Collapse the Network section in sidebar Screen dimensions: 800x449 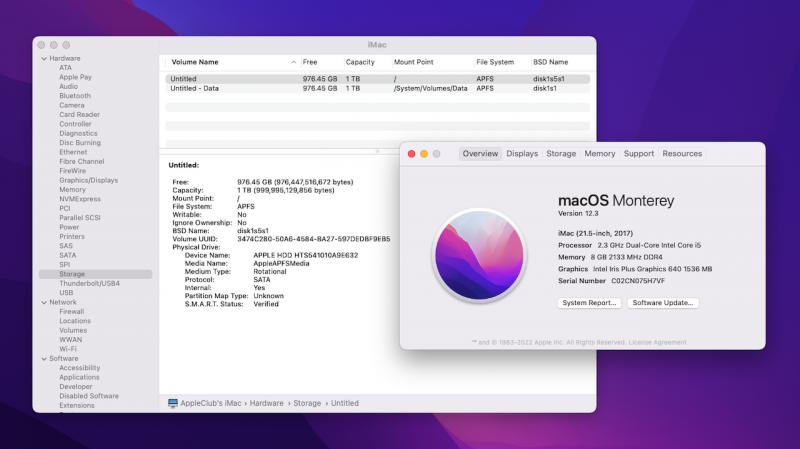[x=44, y=303]
